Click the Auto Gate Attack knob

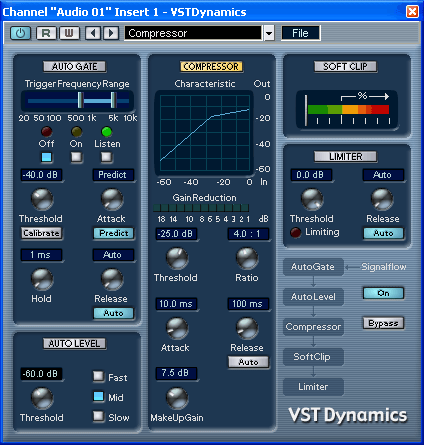112,199
